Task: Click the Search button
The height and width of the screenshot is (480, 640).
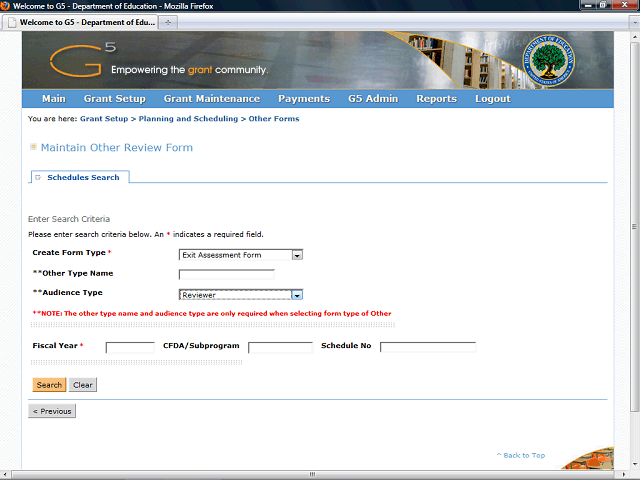Action: [x=49, y=385]
